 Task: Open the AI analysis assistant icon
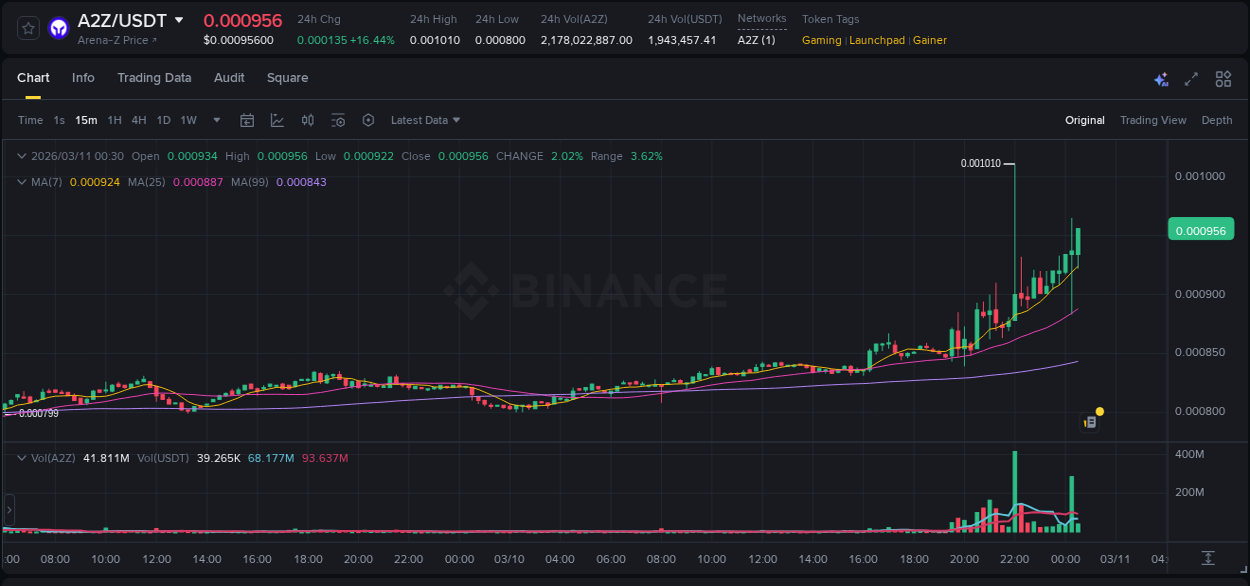1159,77
